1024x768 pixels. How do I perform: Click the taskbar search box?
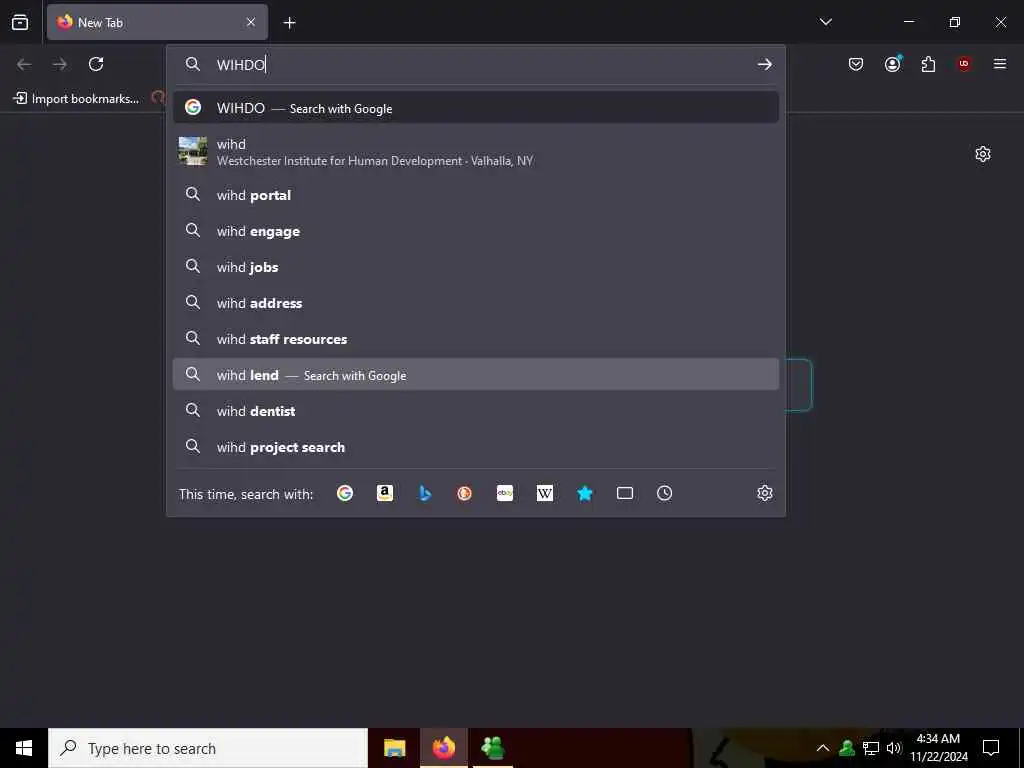tap(208, 748)
